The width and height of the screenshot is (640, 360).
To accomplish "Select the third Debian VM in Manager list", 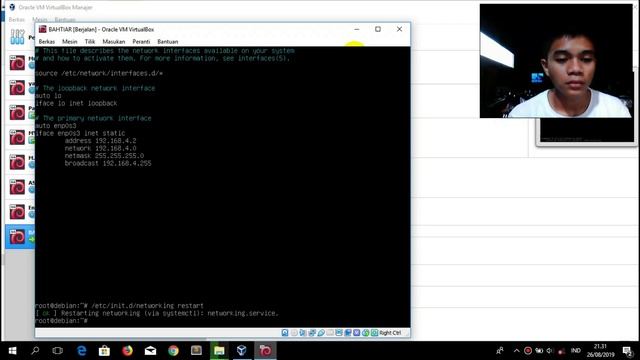I will pos(20,113).
